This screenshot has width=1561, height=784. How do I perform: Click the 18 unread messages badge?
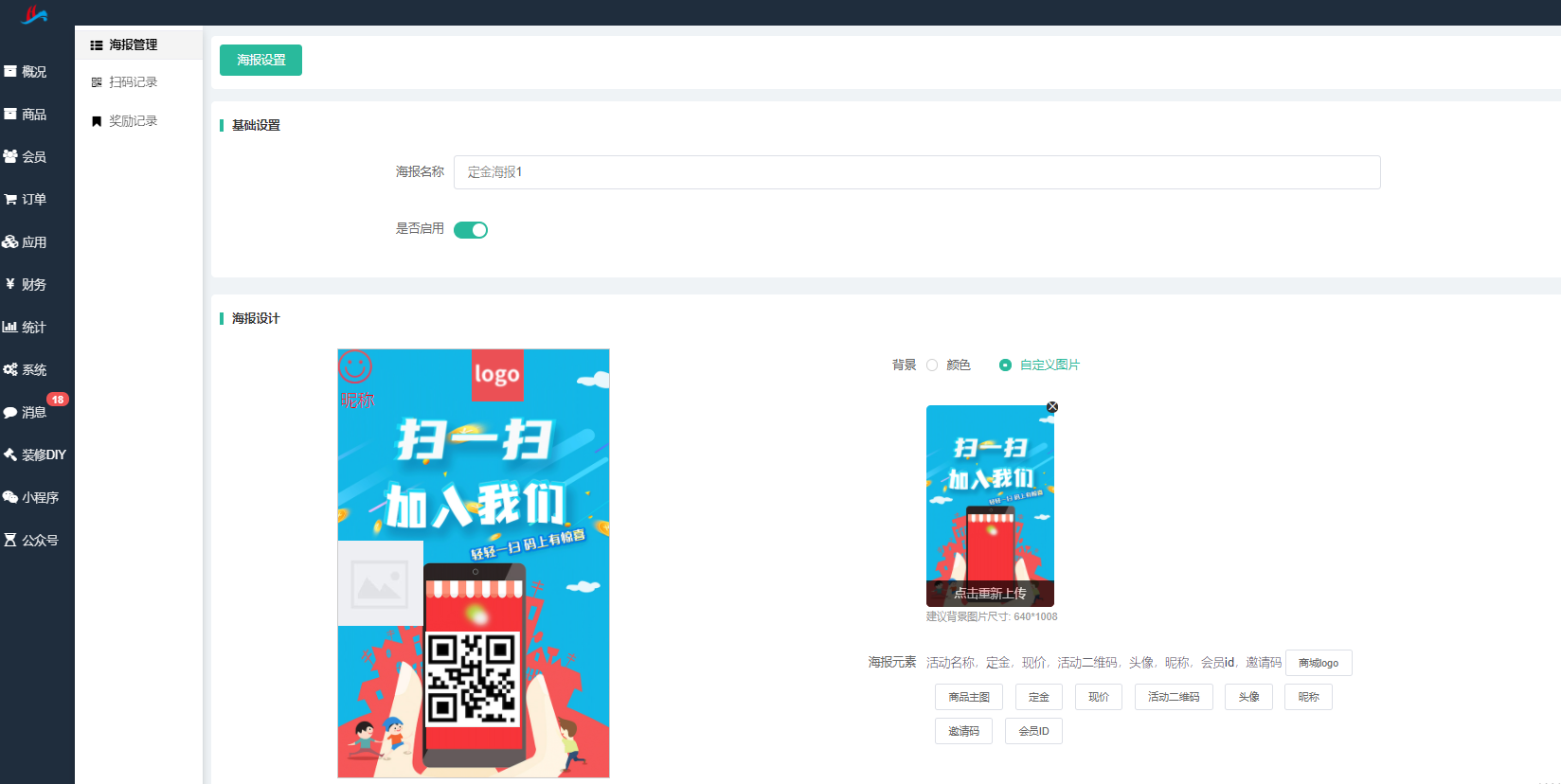tap(58, 400)
